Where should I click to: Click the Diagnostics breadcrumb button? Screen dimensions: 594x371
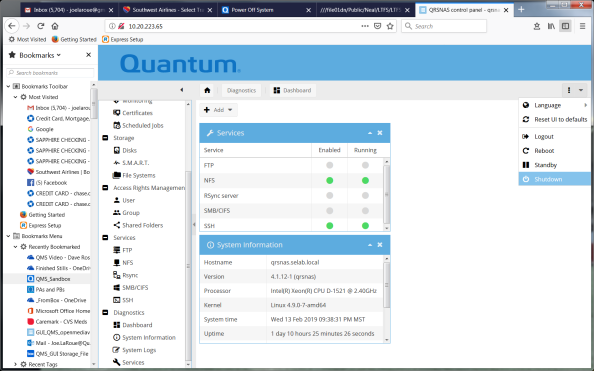tap(241, 90)
